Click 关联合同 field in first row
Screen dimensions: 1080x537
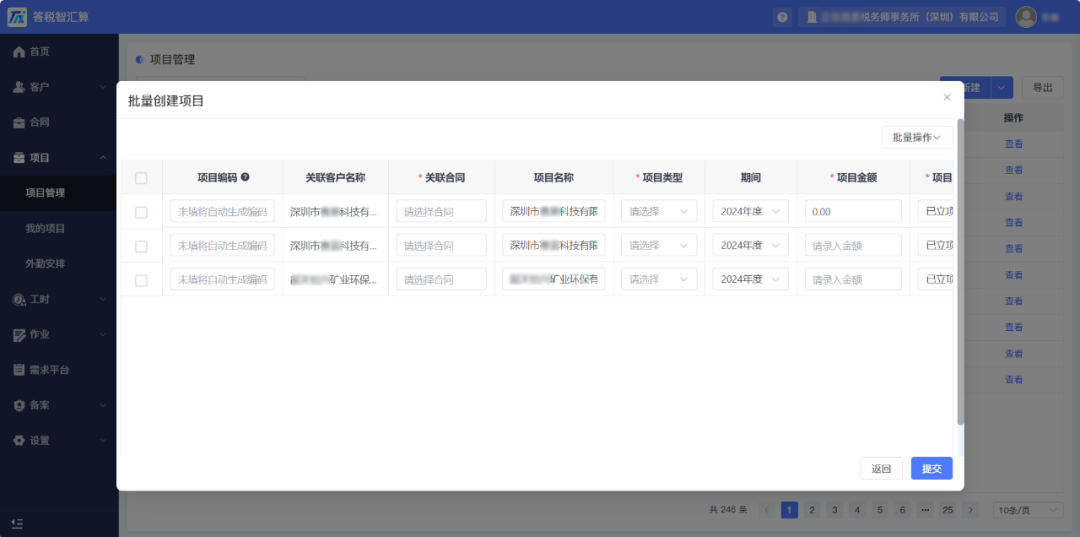(442, 211)
